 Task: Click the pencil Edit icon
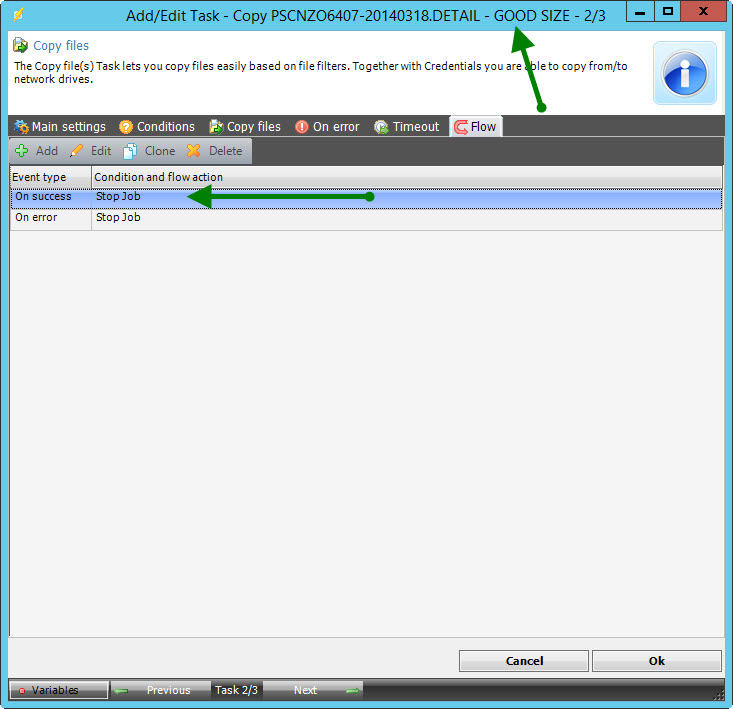click(x=77, y=151)
